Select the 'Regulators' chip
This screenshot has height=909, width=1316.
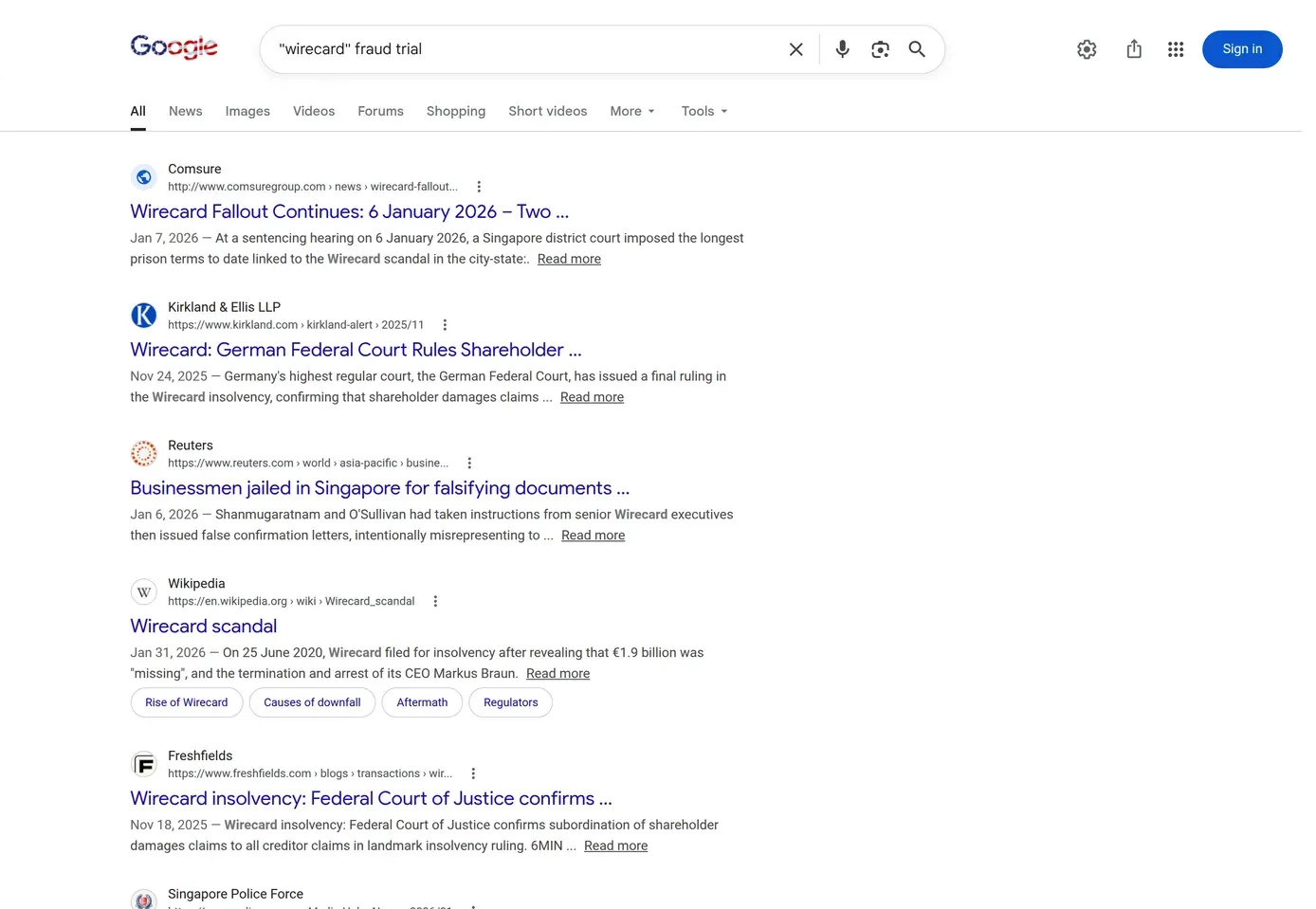click(x=510, y=702)
